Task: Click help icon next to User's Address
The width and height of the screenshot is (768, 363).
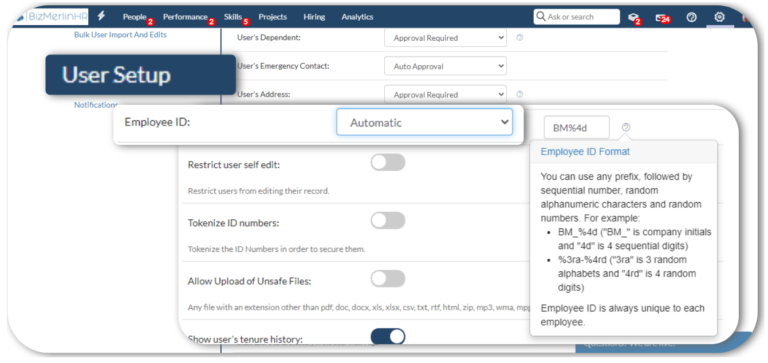Action: (x=520, y=94)
